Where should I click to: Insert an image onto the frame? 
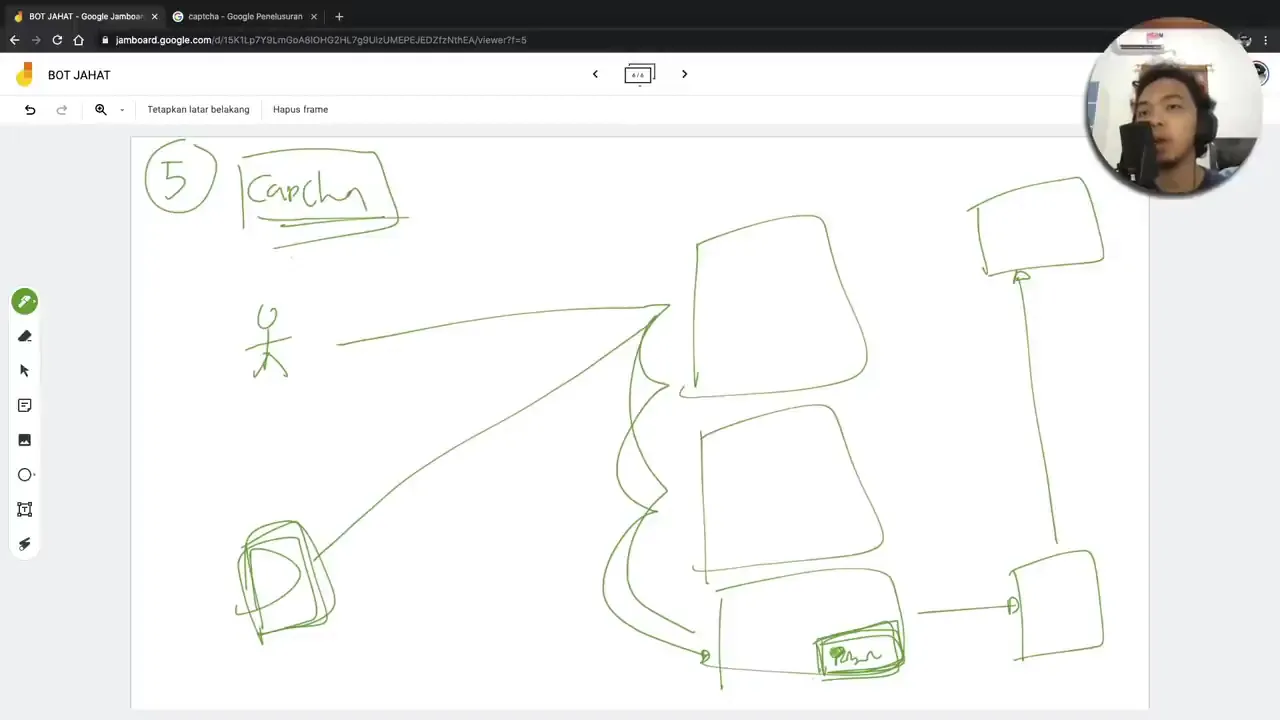25,440
